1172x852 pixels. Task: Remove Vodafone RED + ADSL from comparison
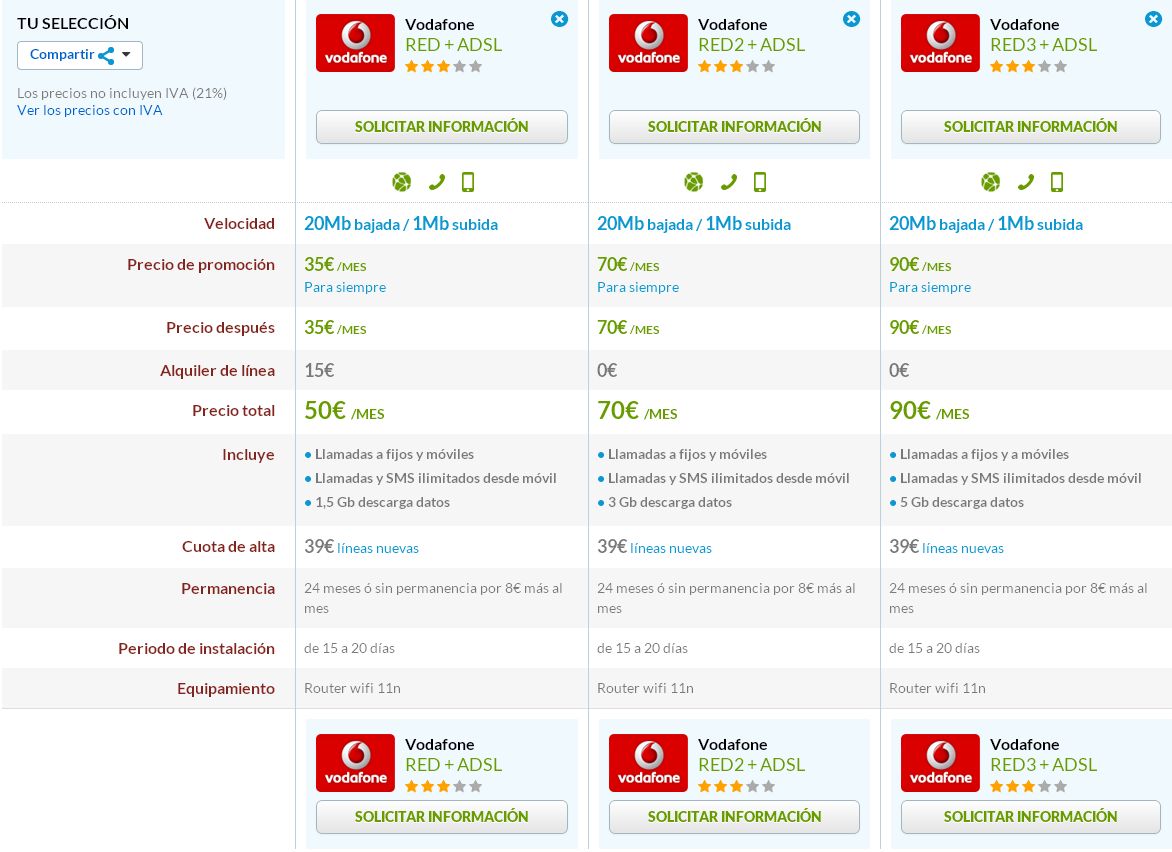(x=559, y=19)
